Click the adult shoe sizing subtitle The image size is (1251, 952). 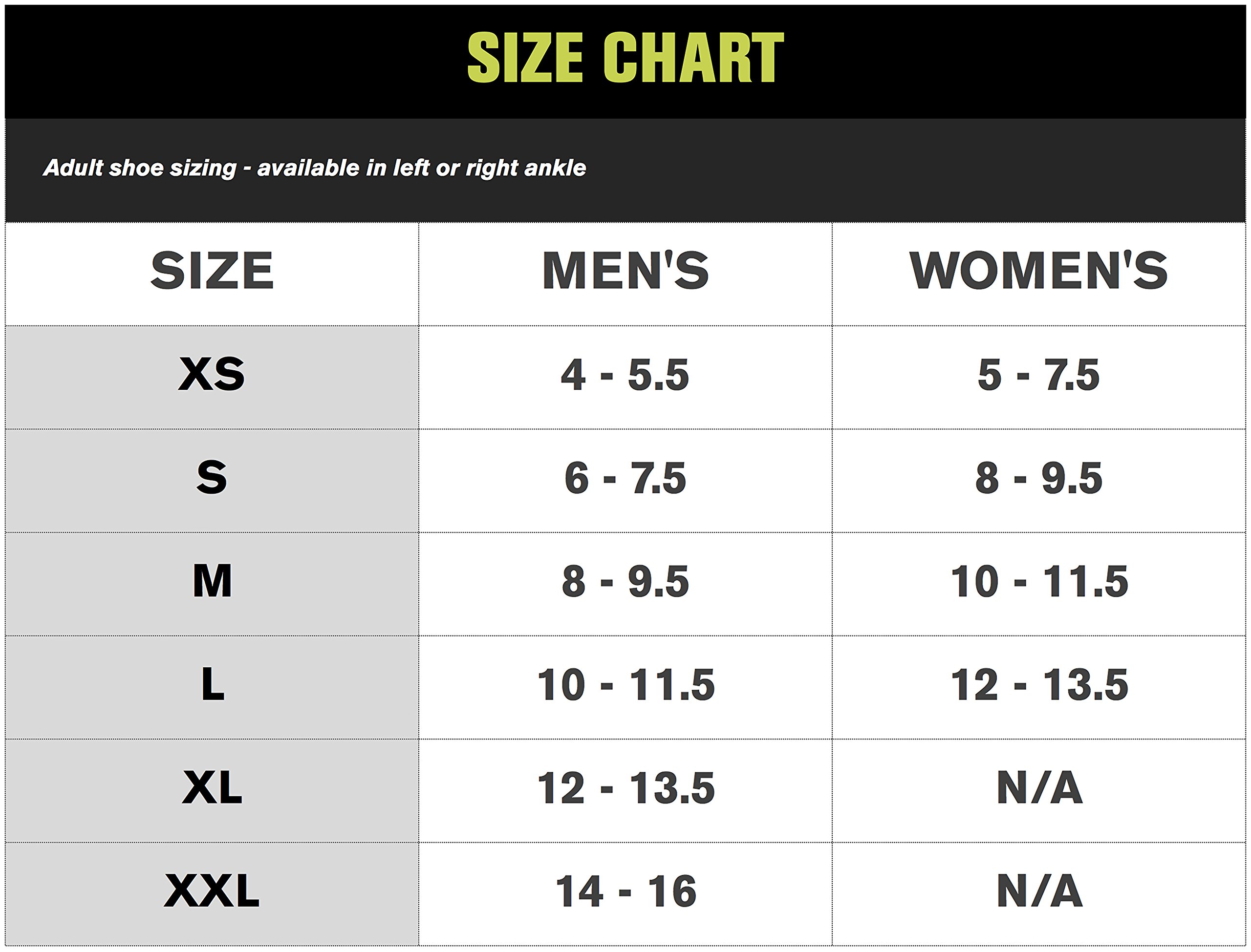[315, 168]
